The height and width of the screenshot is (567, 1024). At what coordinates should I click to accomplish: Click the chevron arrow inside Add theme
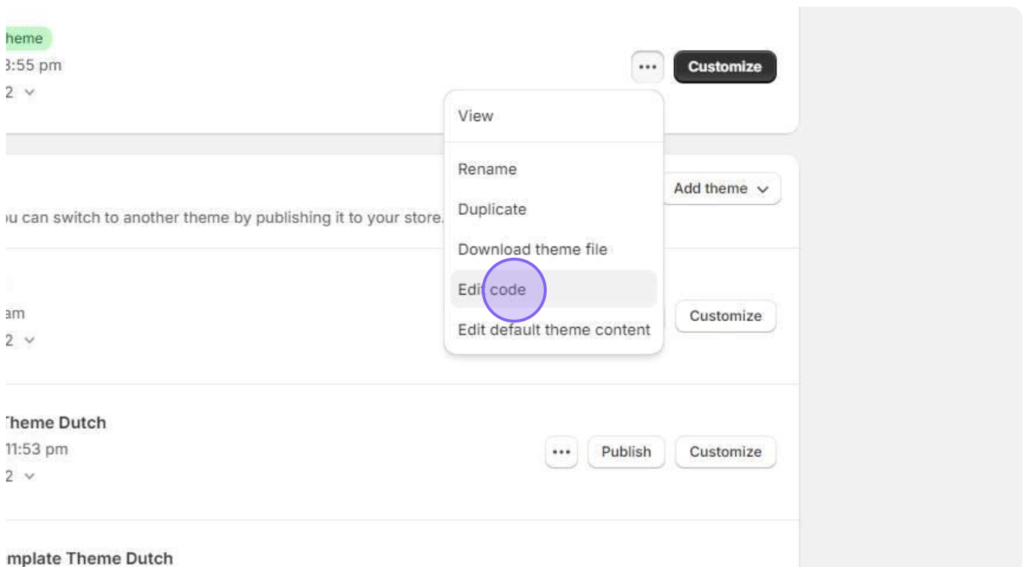[763, 189]
